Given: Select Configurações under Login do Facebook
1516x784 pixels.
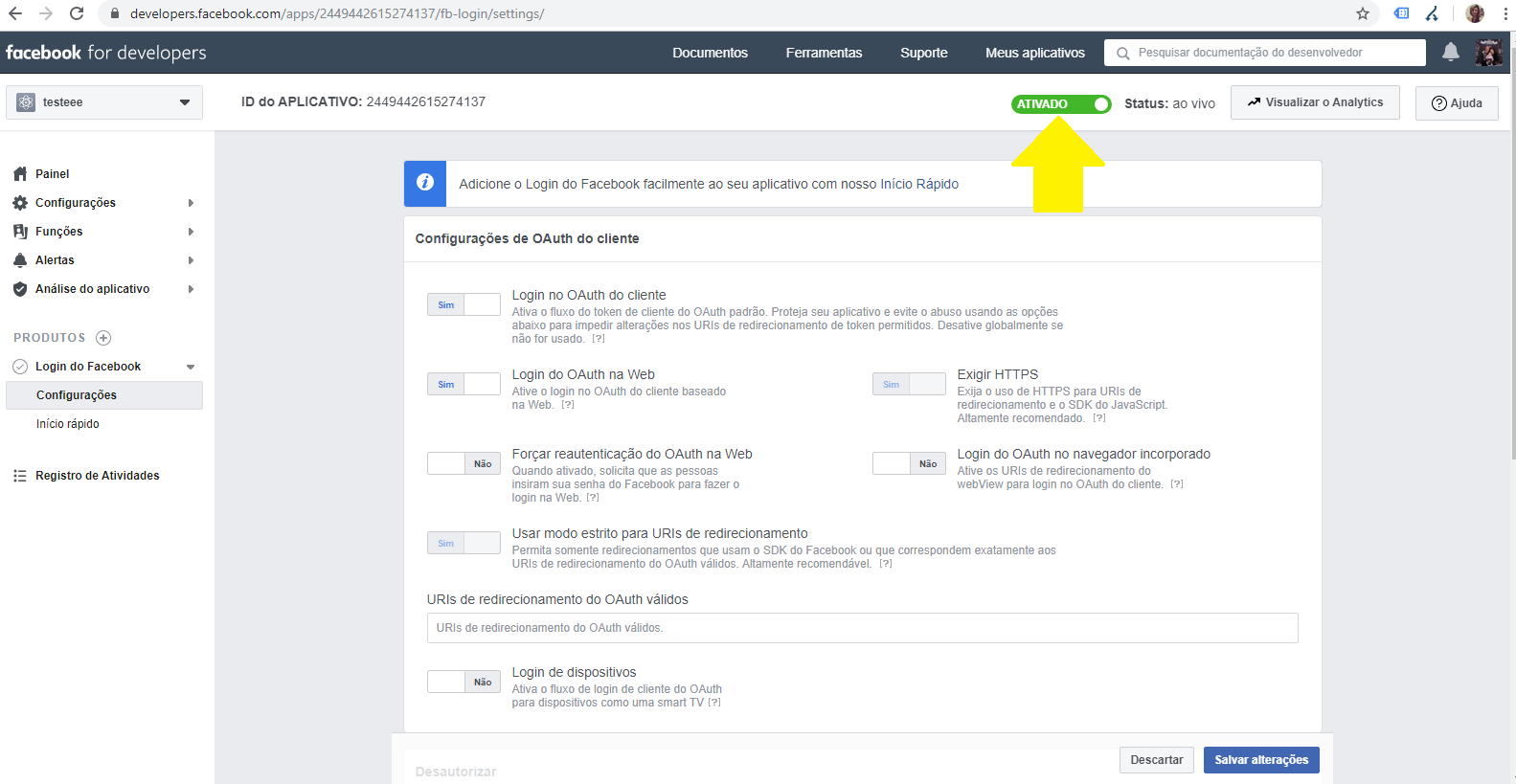Looking at the screenshot, I should [104, 395].
